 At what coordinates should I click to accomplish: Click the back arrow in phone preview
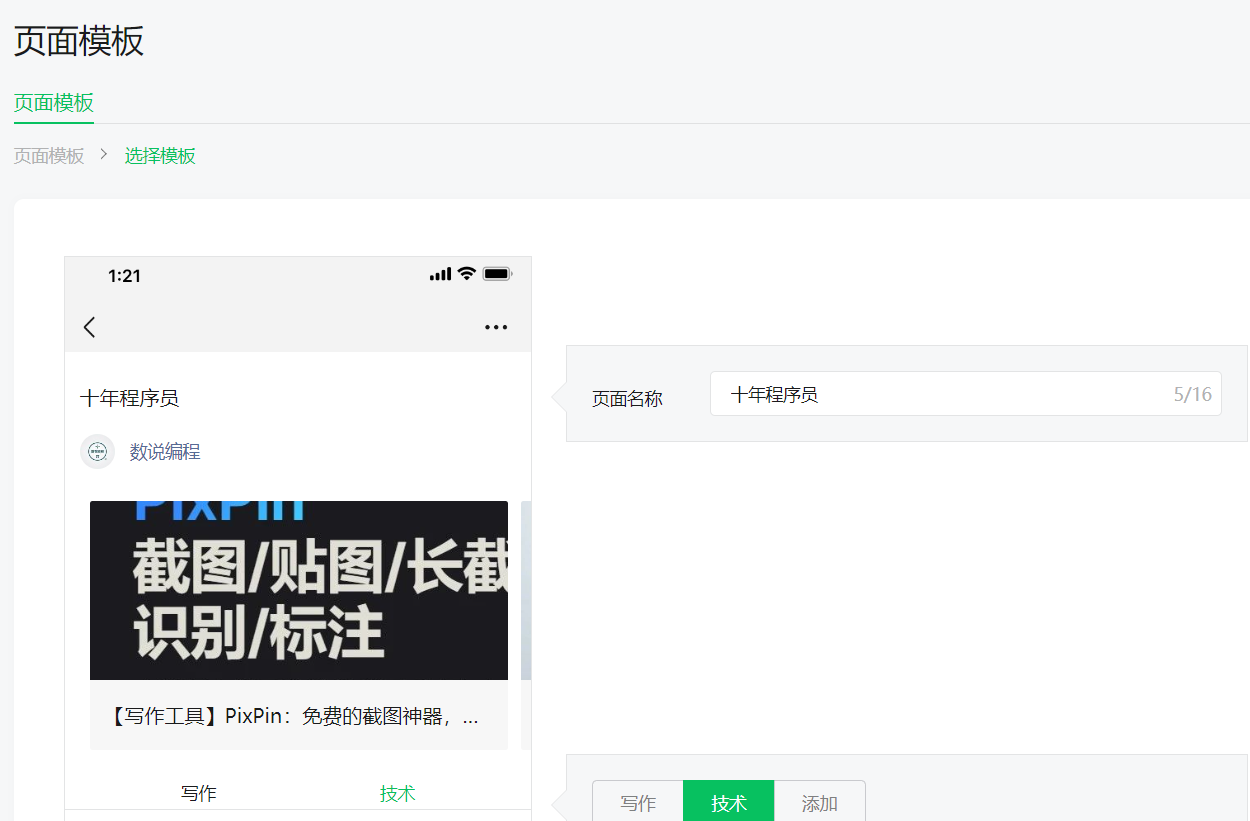click(x=90, y=327)
